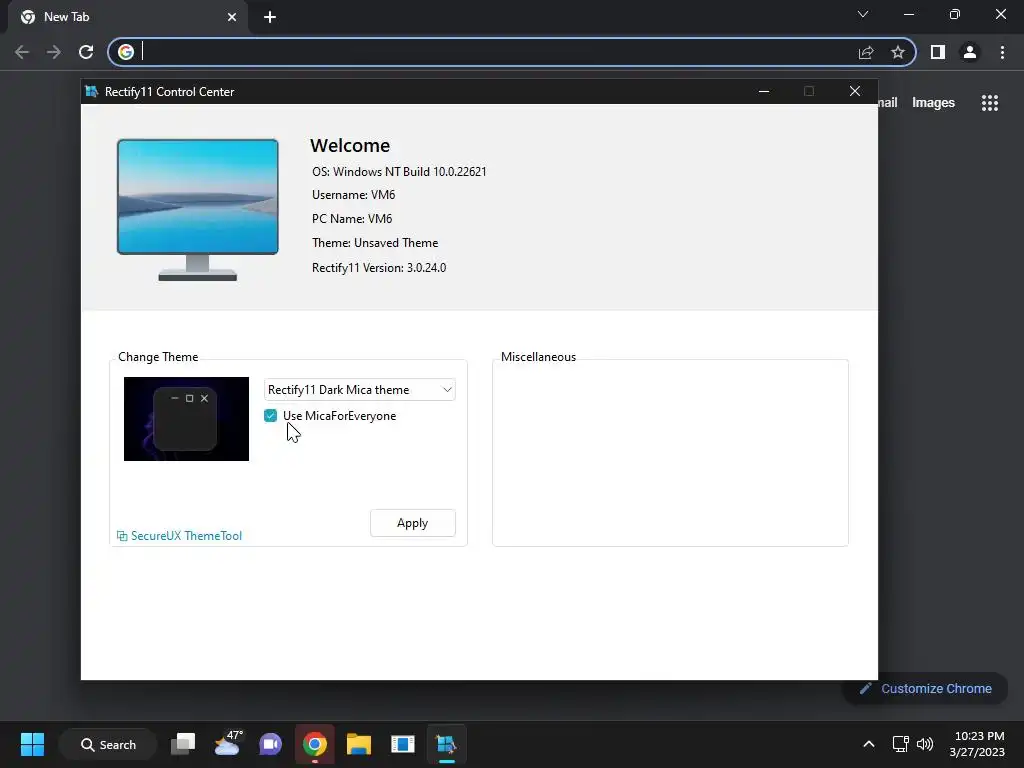The image size is (1024, 768).
Task: Click the Rectify11 taskbar icon
Action: point(447,744)
